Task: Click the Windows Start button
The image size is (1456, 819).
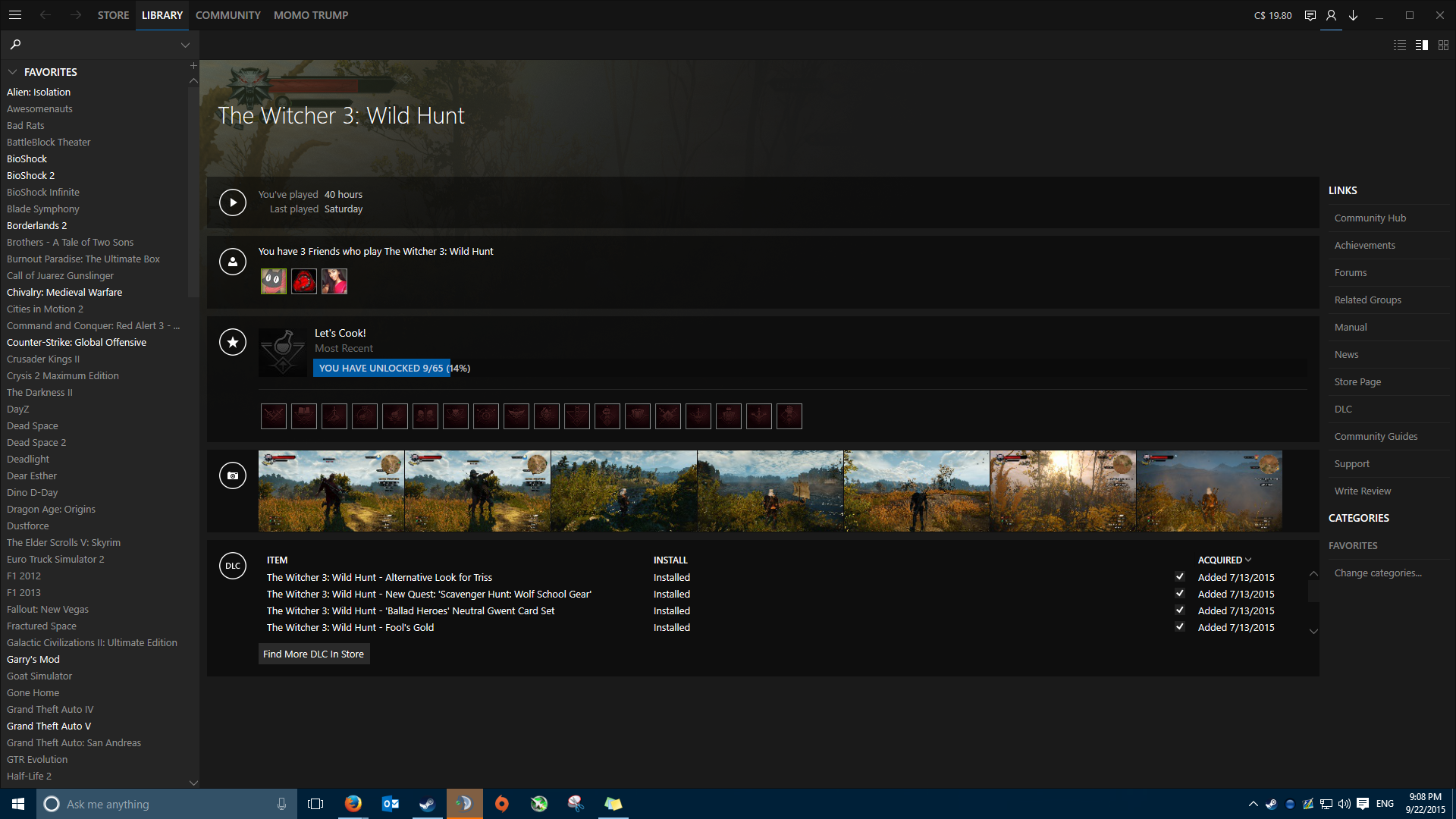Action: point(18,804)
